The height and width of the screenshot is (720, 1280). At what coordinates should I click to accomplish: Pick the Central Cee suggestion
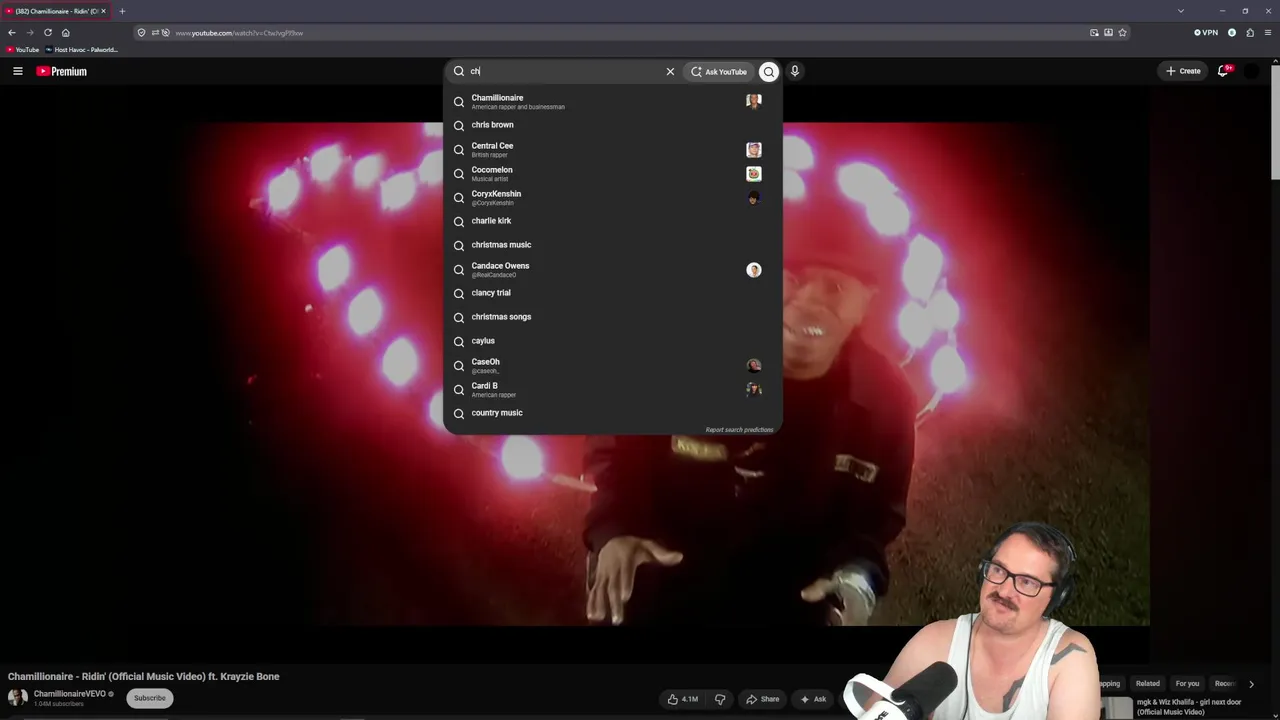[612, 149]
